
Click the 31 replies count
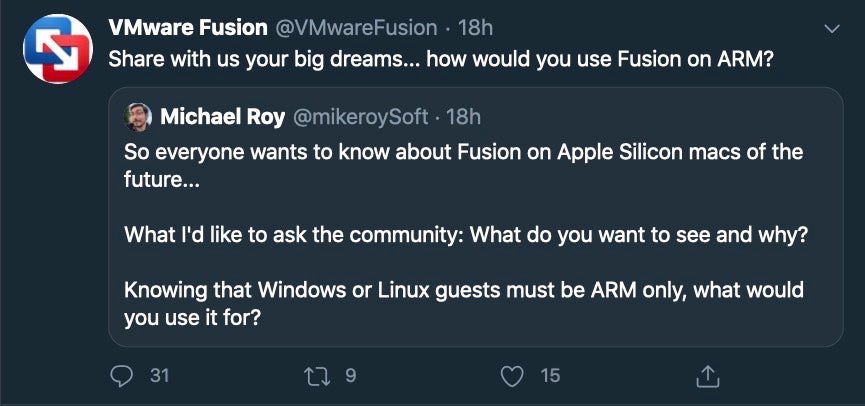click(x=159, y=376)
